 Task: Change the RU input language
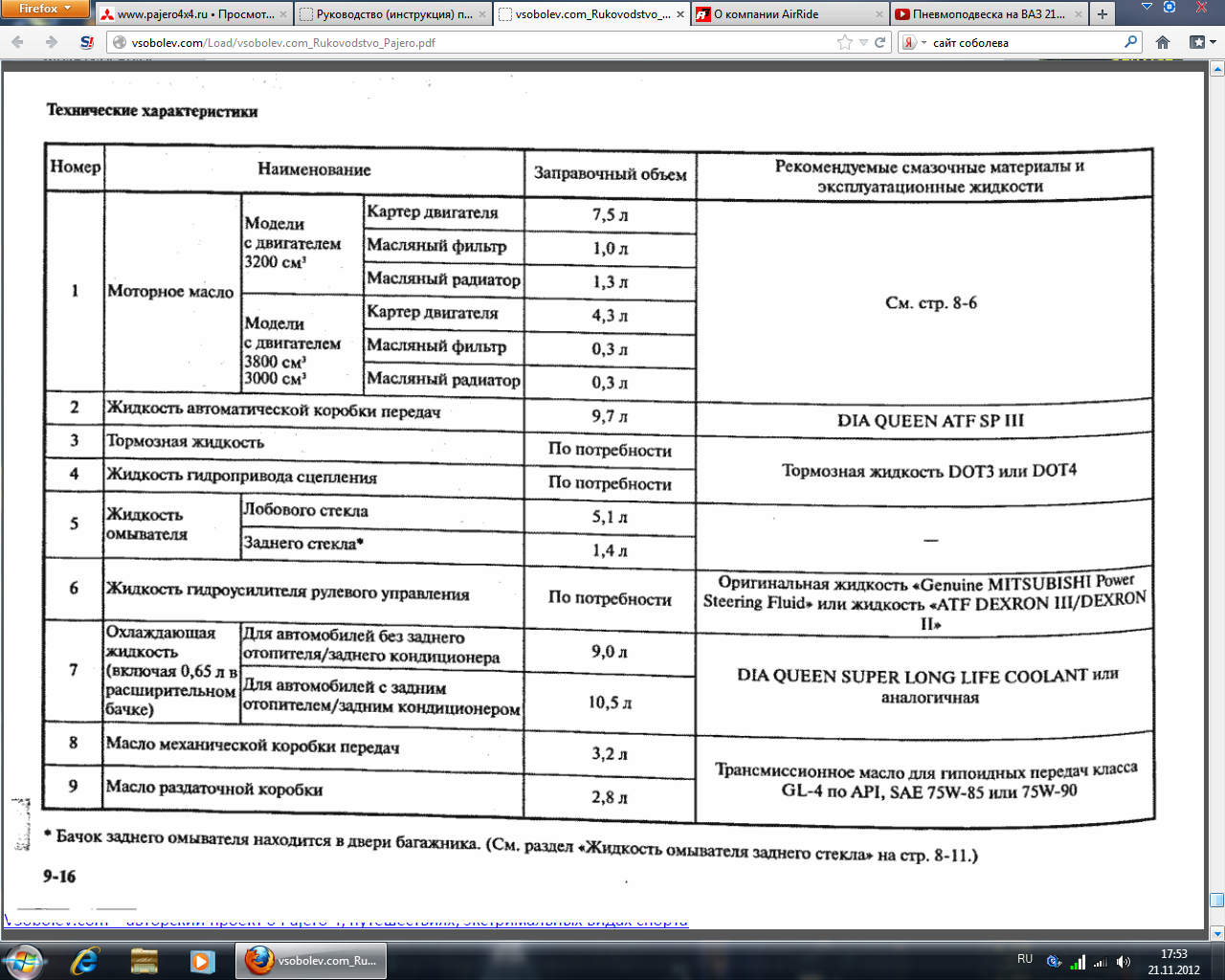pos(1025,959)
